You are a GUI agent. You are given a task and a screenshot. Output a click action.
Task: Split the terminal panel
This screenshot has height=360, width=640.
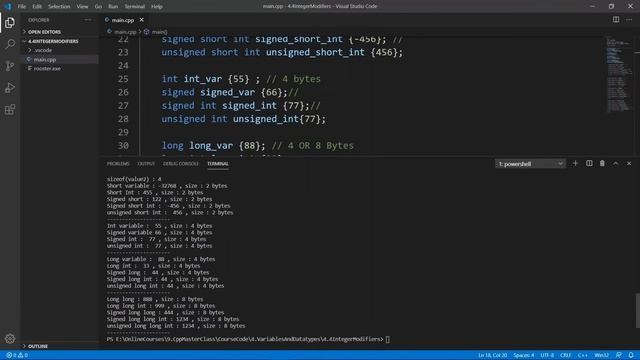[589, 163]
